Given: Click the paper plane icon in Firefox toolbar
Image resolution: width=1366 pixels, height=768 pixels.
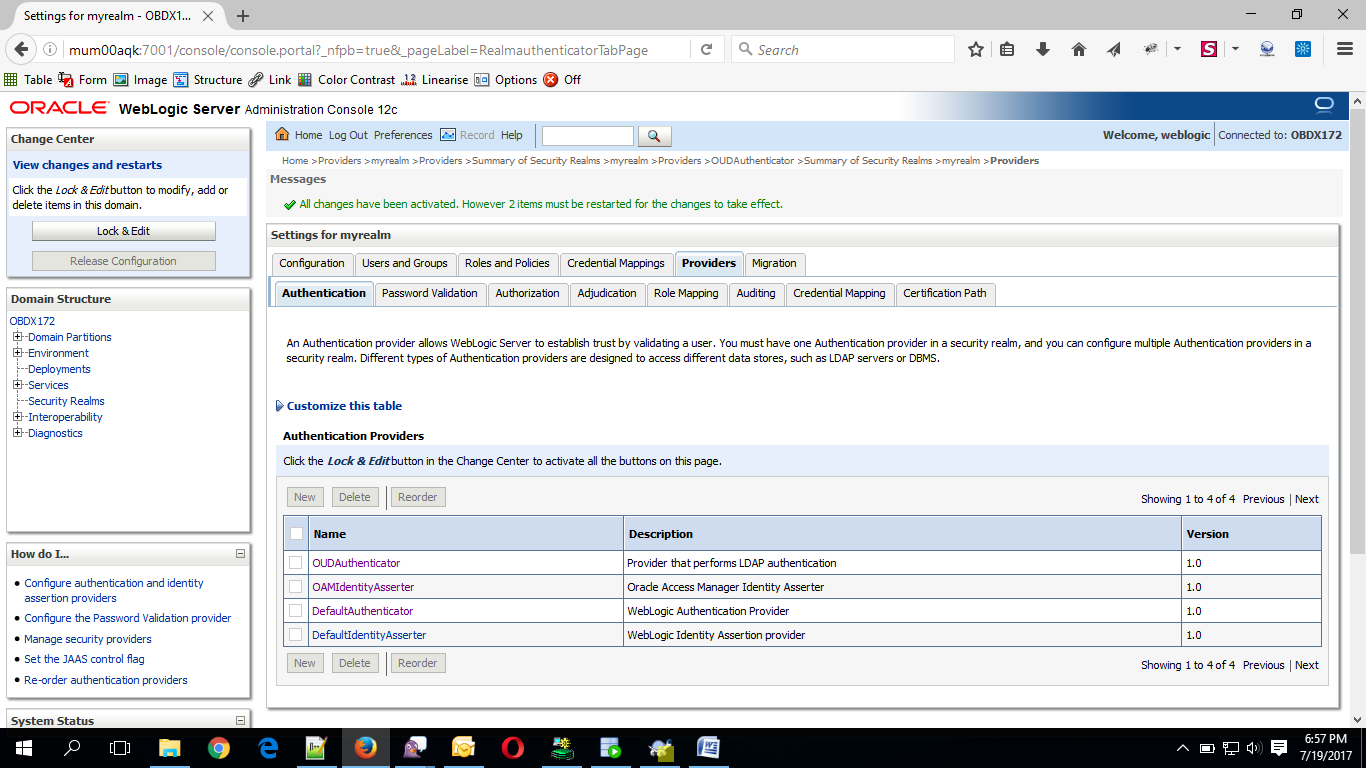Looking at the screenshot, I should coord(1113,49).
